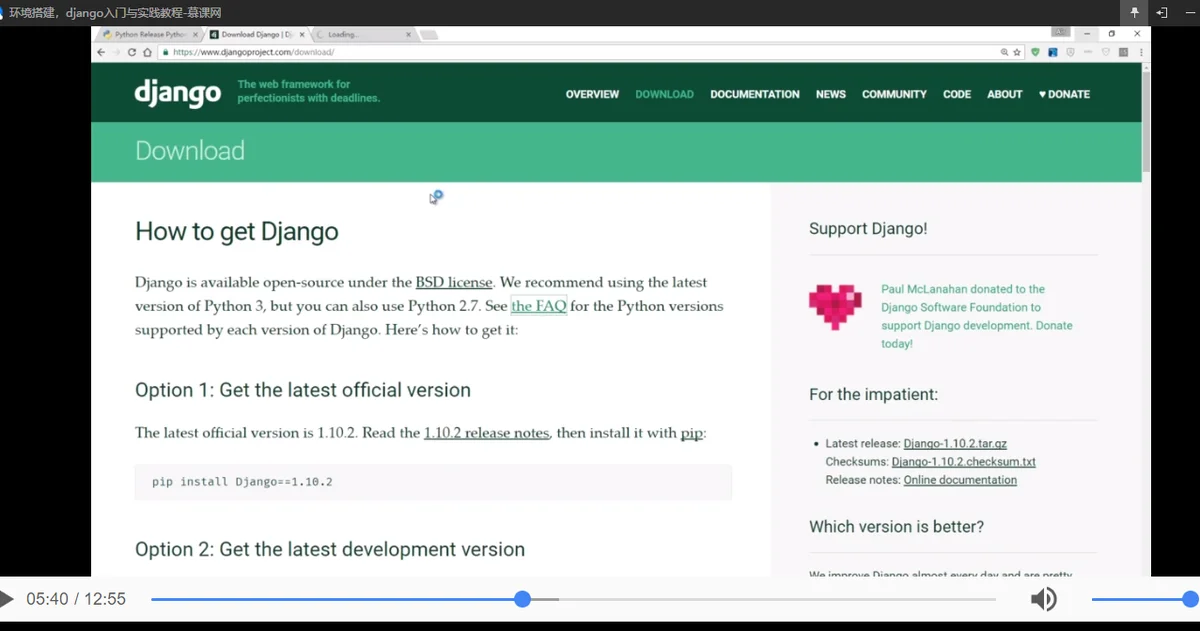The width and height of the screenshot is (1200, 631).
Task: Click the exit mini-player icon beside the pin
Action: click(x=1162, y=13)
